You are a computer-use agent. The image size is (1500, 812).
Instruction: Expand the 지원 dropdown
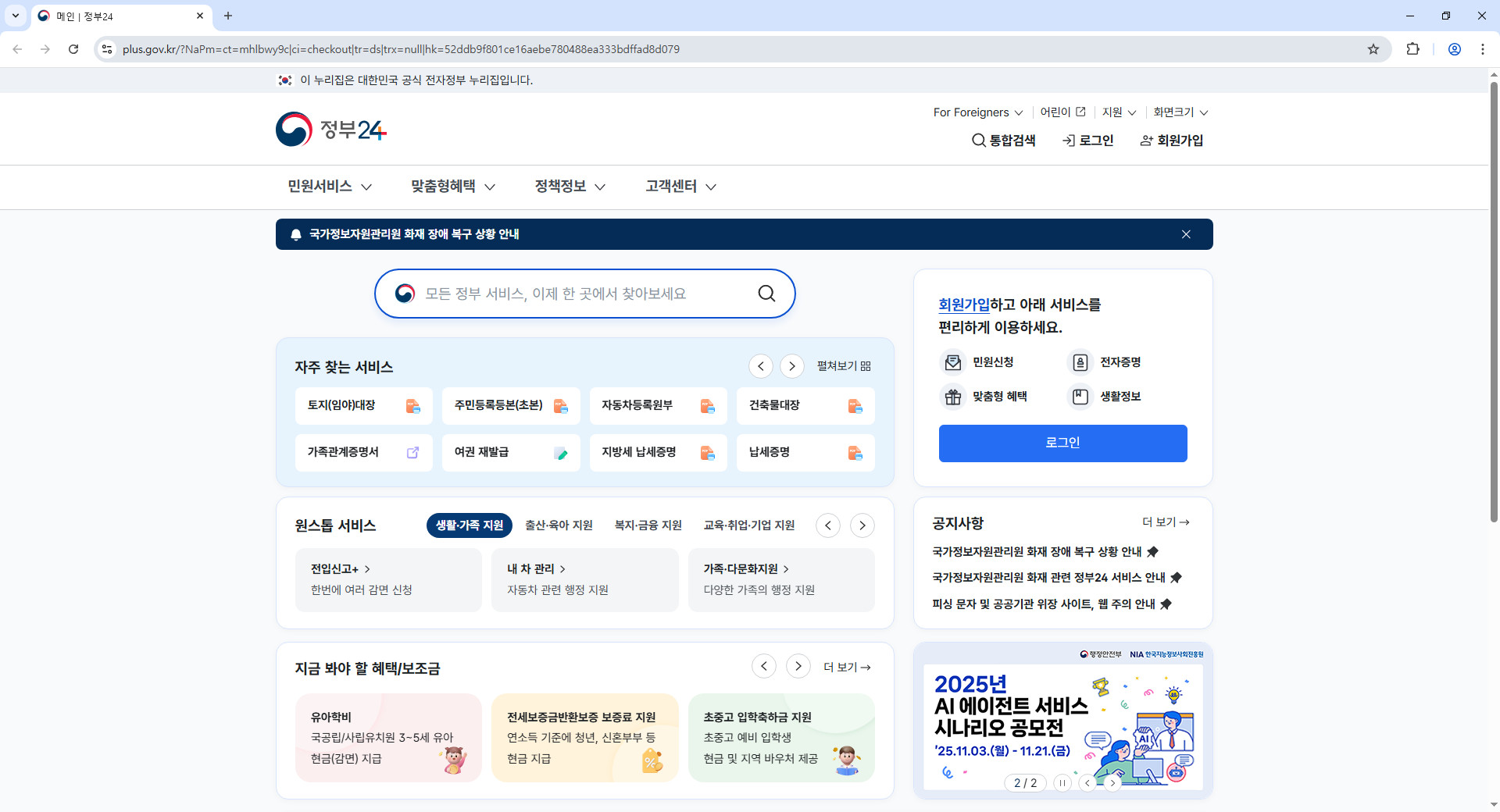[x=1119, y=112]
